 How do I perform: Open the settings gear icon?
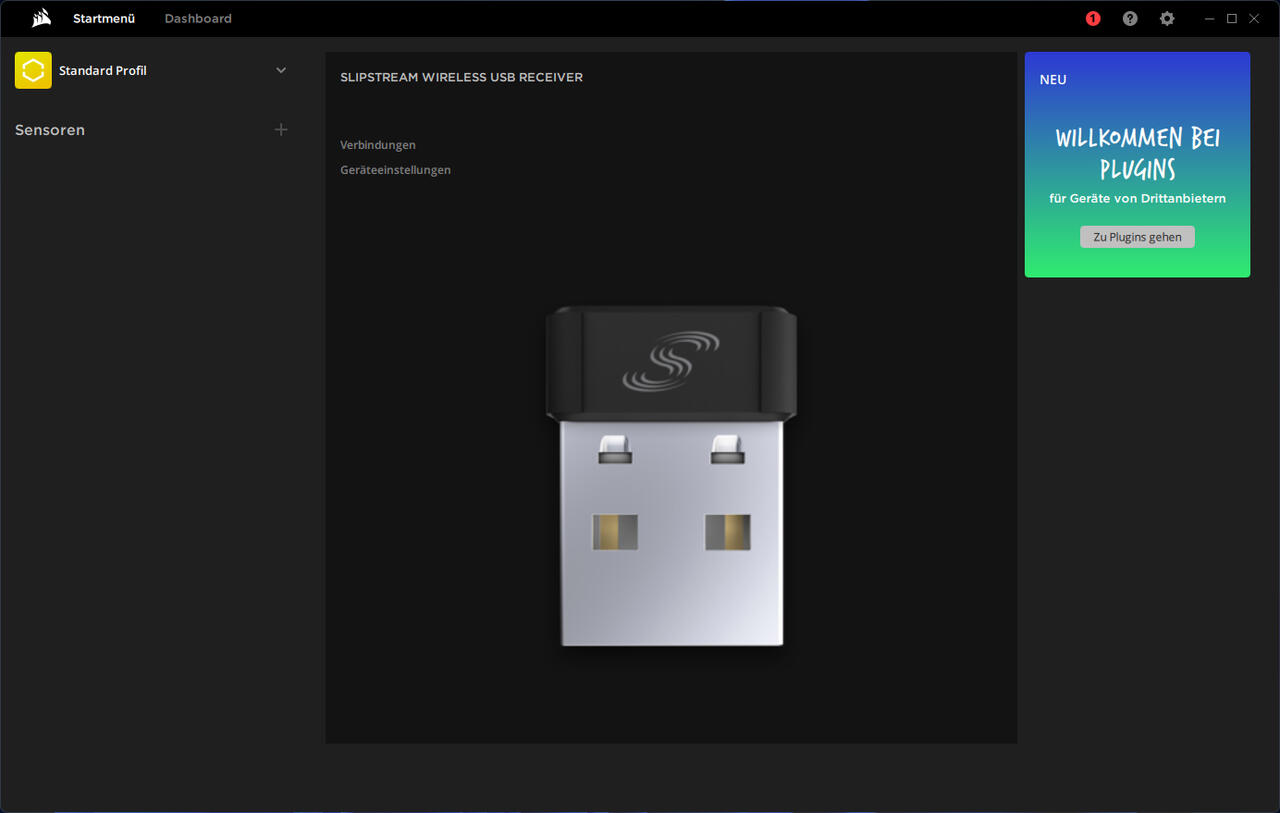click(x=1167, y=18)
